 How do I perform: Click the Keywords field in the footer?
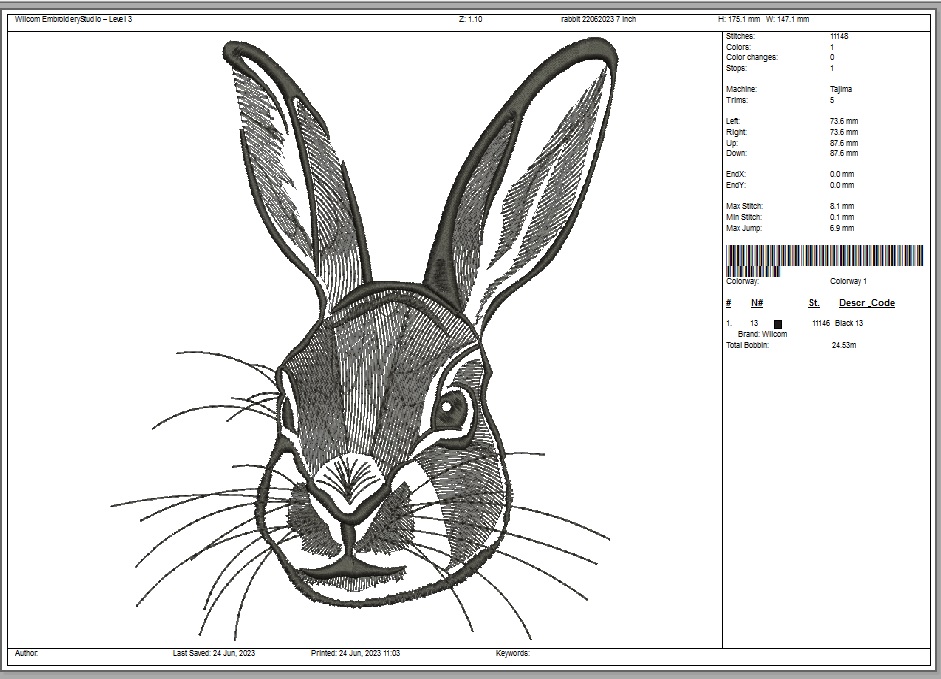point(512,653)
